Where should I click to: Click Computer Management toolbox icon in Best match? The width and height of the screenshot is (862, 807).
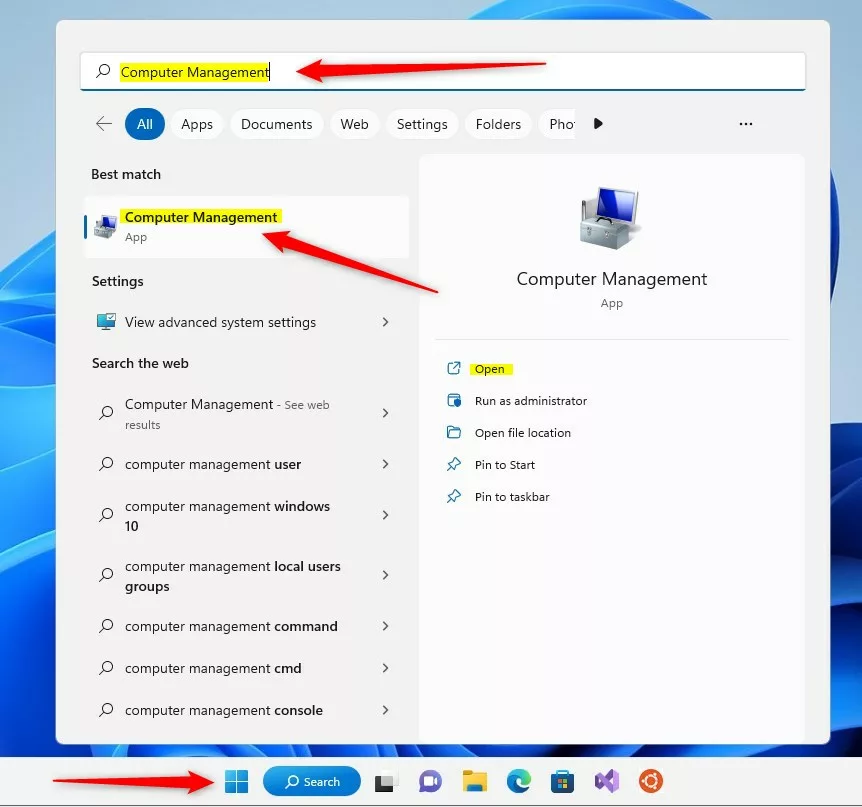pyautogui.click(x=105, y=226)
